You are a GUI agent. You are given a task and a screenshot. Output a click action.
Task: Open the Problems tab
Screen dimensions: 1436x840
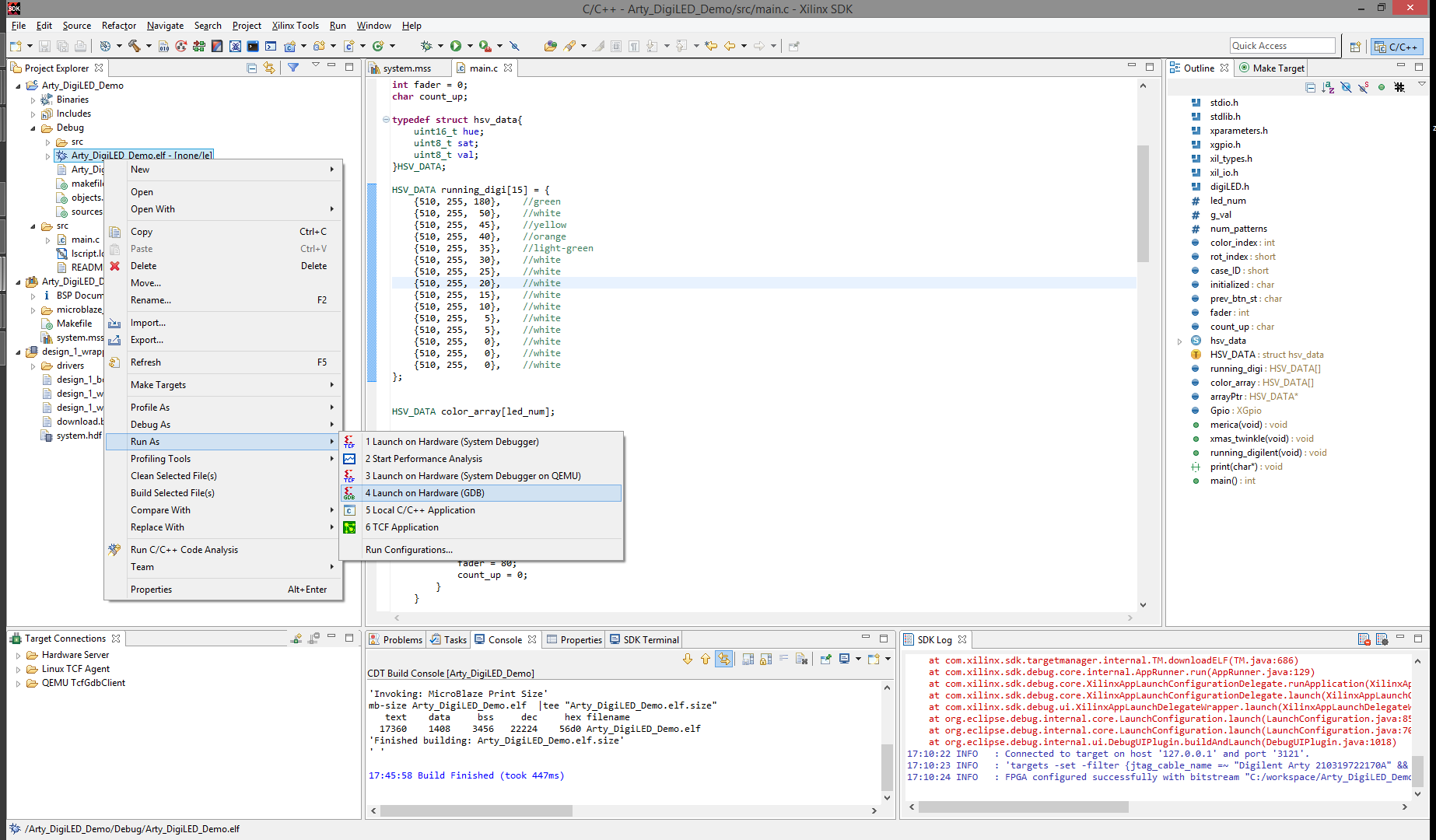[395, 640]
